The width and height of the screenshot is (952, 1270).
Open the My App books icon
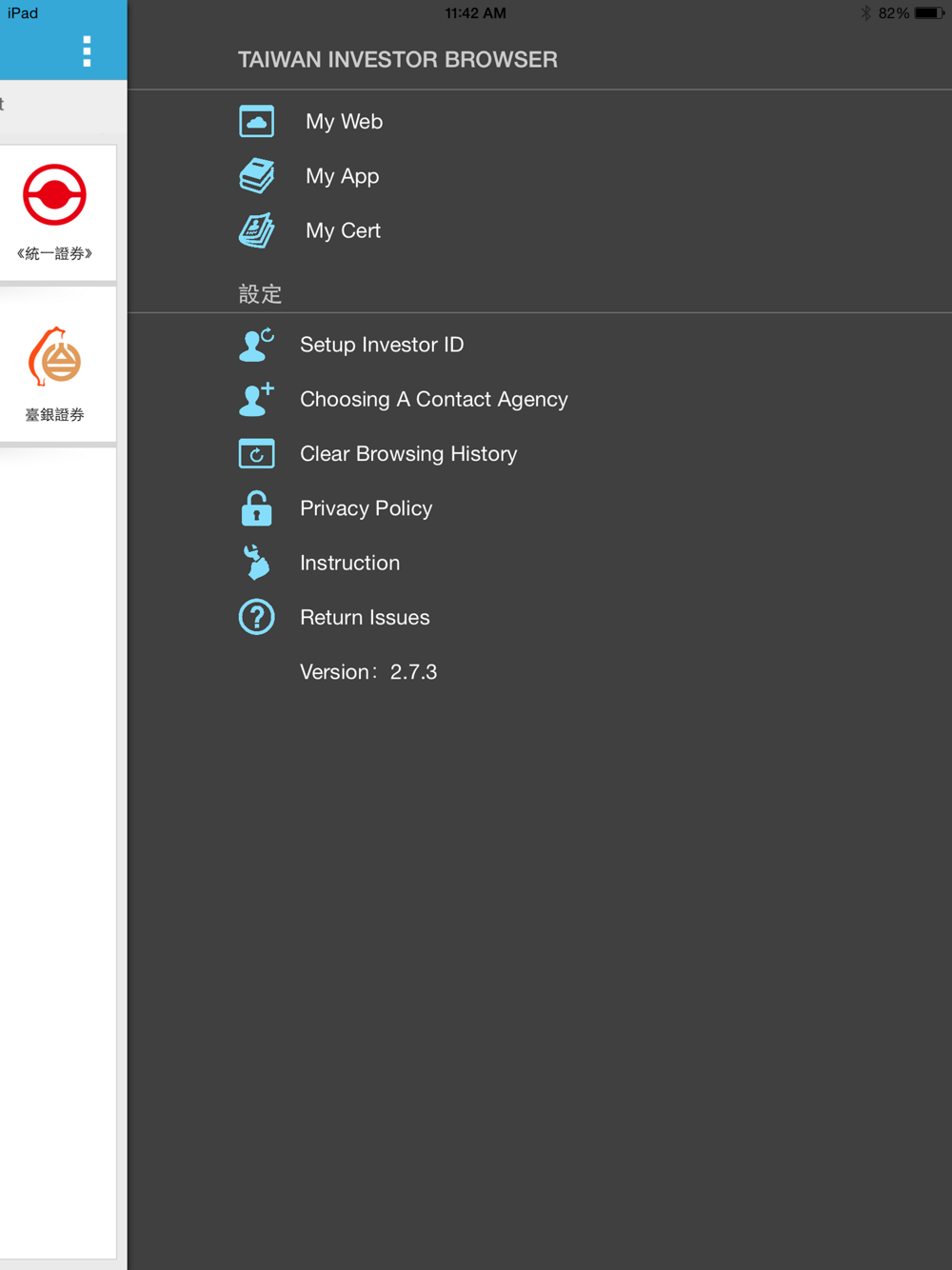tap(256, 176)
